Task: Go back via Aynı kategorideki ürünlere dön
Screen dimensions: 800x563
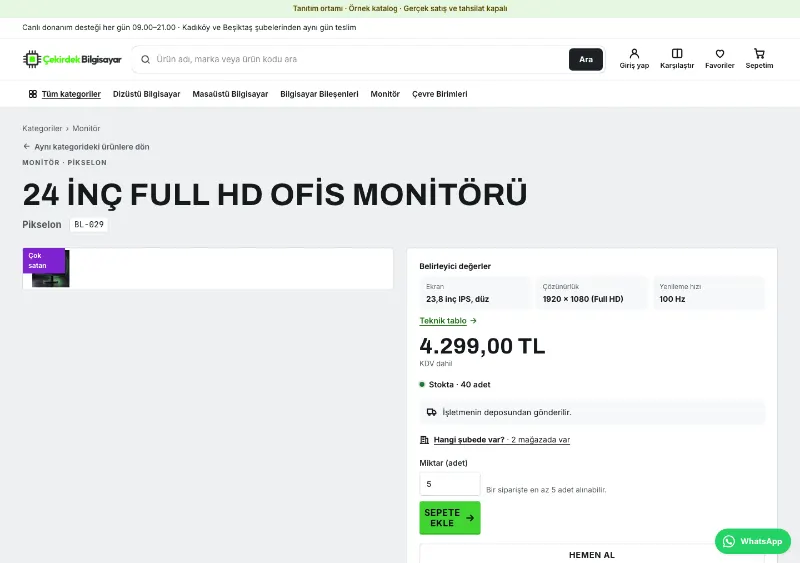Action: (86, 146)
